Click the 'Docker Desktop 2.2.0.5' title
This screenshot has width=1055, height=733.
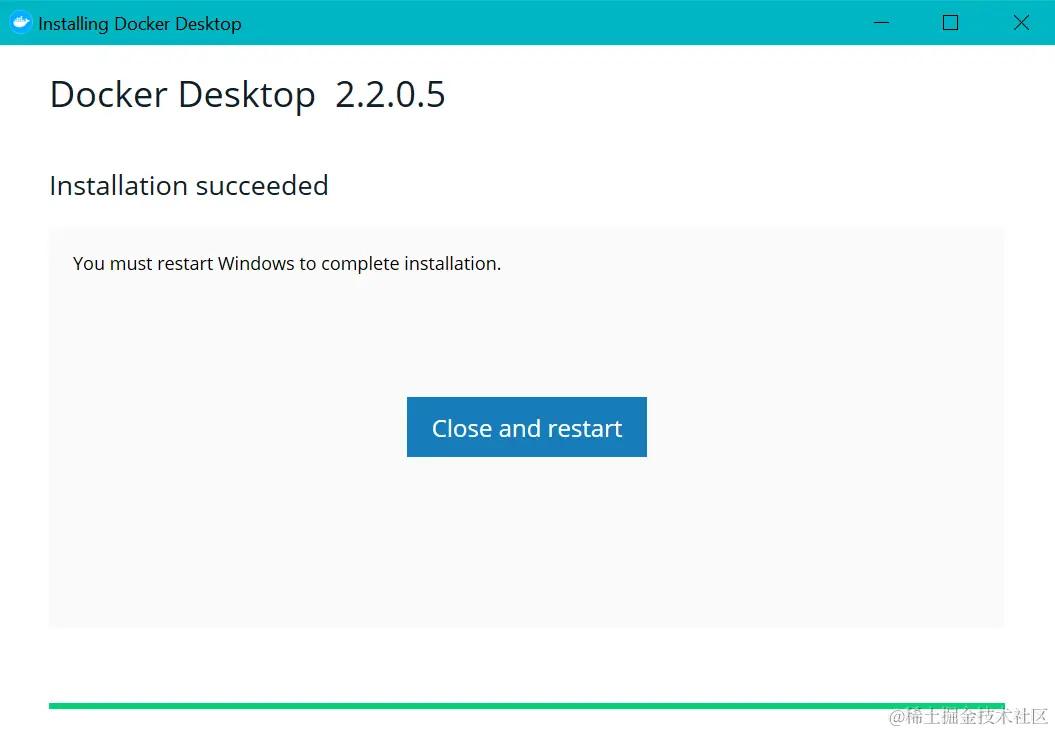pyautogui.click(x=248, y=94)
